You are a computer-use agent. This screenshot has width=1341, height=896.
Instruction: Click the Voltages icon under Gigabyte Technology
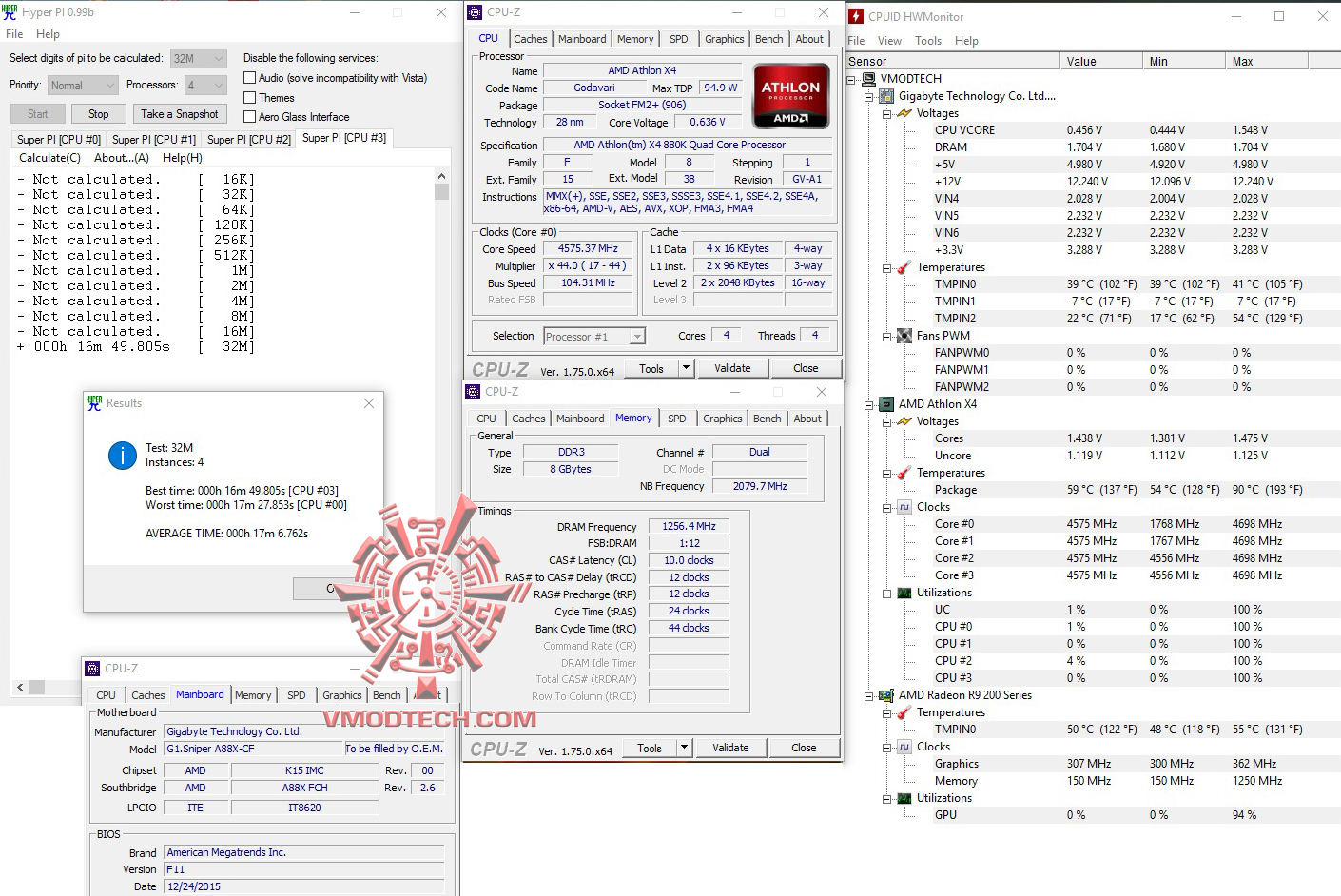[x=904, y=113]
